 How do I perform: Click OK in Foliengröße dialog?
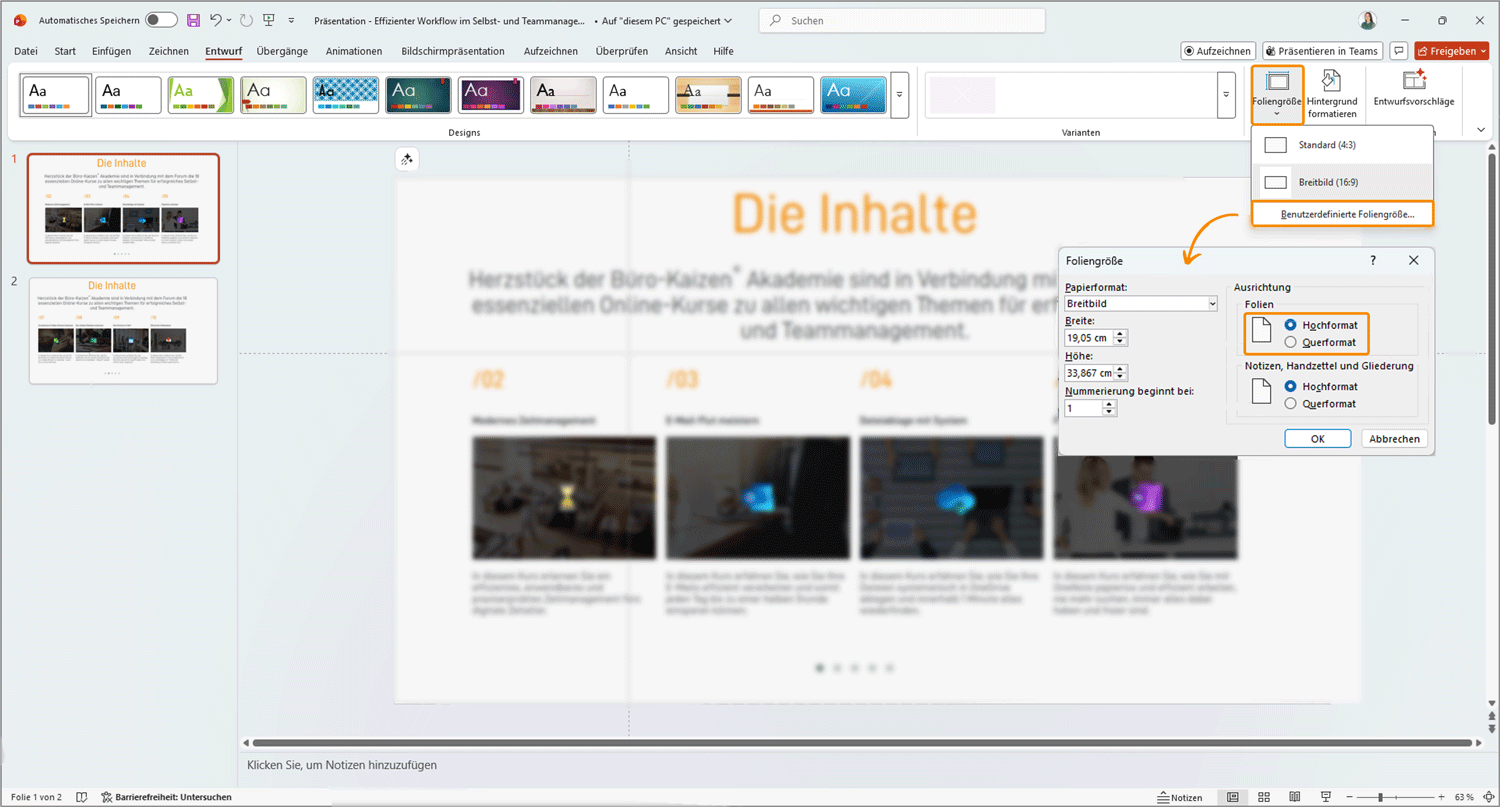(1317, 439)
